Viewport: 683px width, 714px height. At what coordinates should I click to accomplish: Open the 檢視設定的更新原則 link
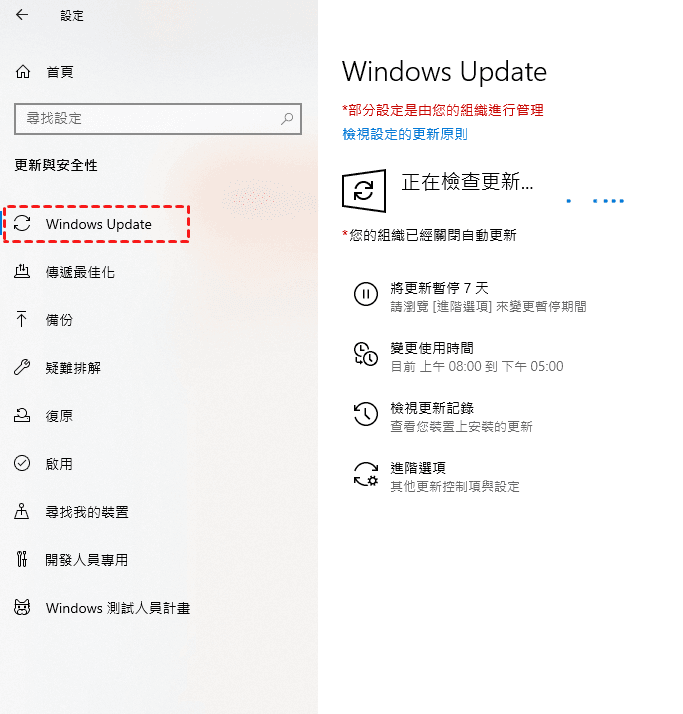pyautogui.click(x=405, y=134)
